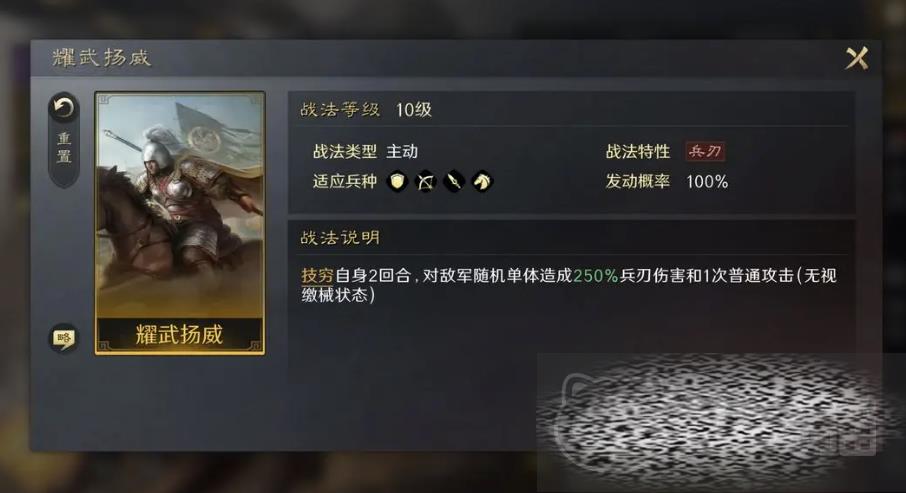This screenshot has height=493, width=906.
Task: Tap the 耀武扬威 card artwork
Action: [180, 205]
